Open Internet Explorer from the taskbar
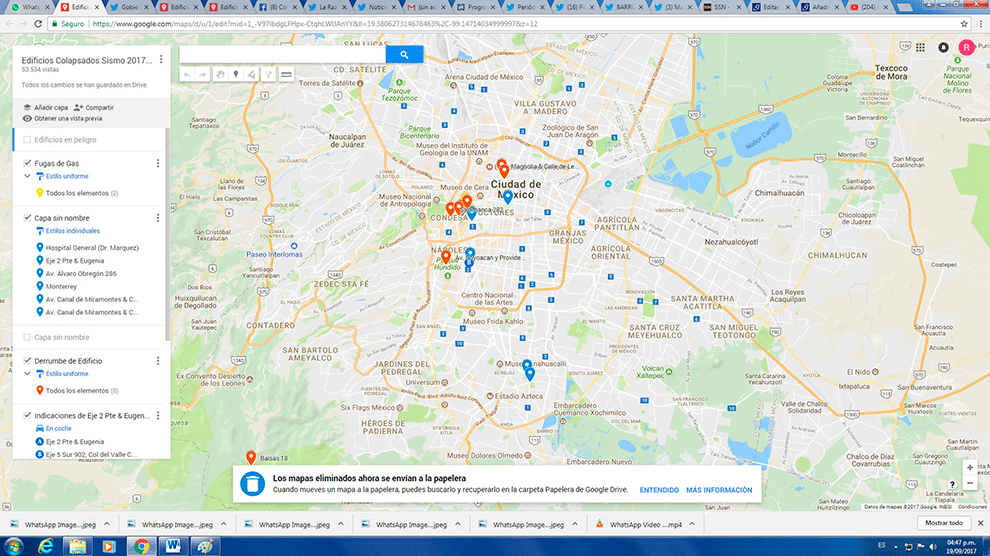The width and height of the screenshot is (990, 556). [45, 546]
